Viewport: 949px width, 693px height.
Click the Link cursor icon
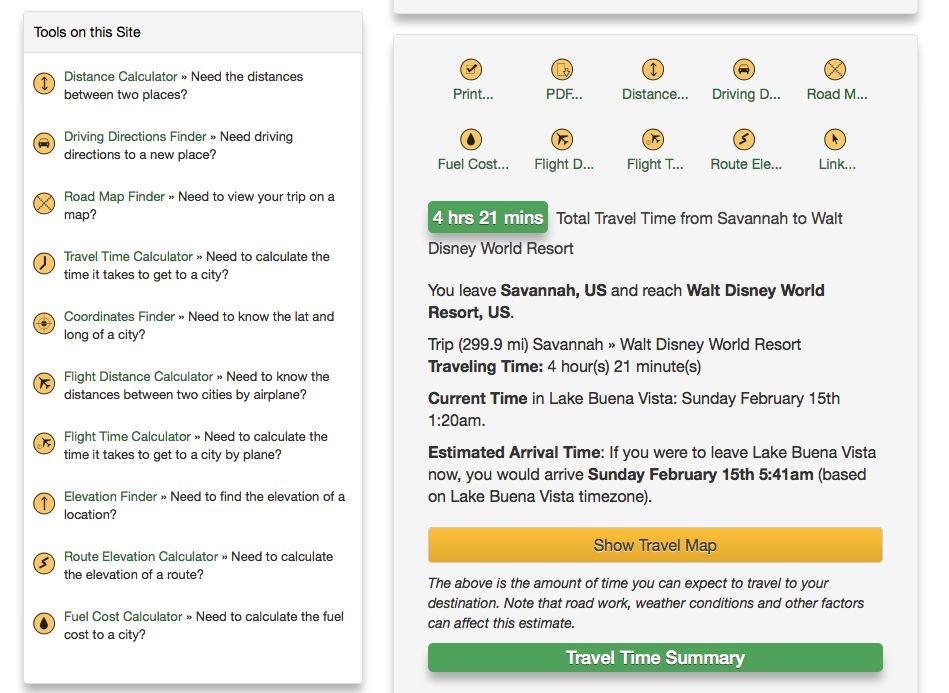click(x=835, y=140)
